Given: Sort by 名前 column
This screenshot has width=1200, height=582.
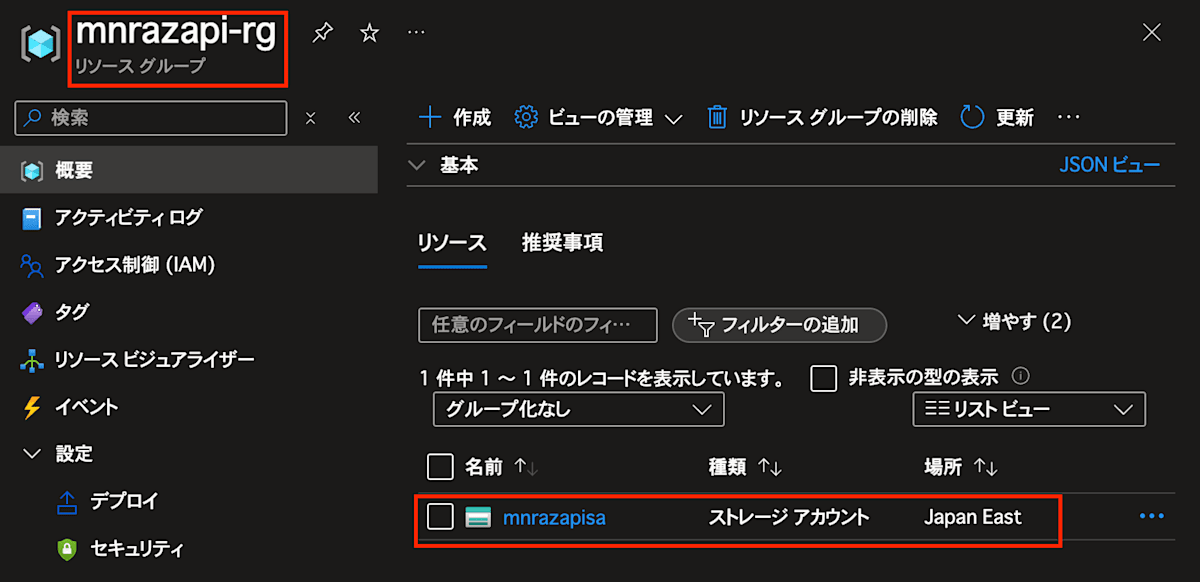Looking at the screenshot, I should (502, 467).
